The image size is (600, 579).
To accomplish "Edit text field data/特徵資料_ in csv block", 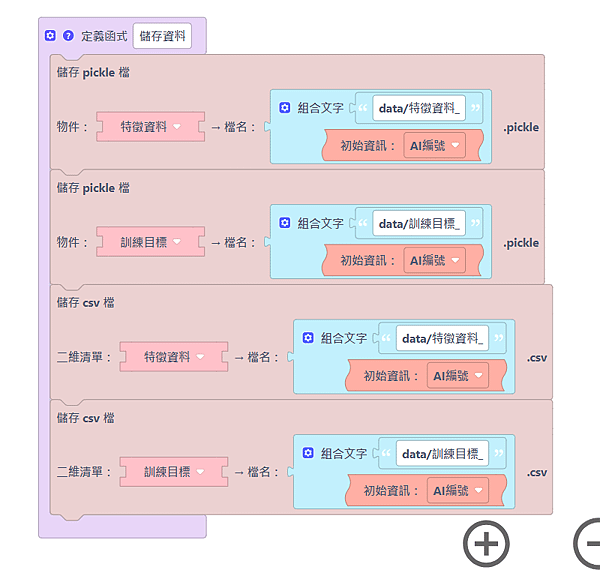I will point(442,338).
